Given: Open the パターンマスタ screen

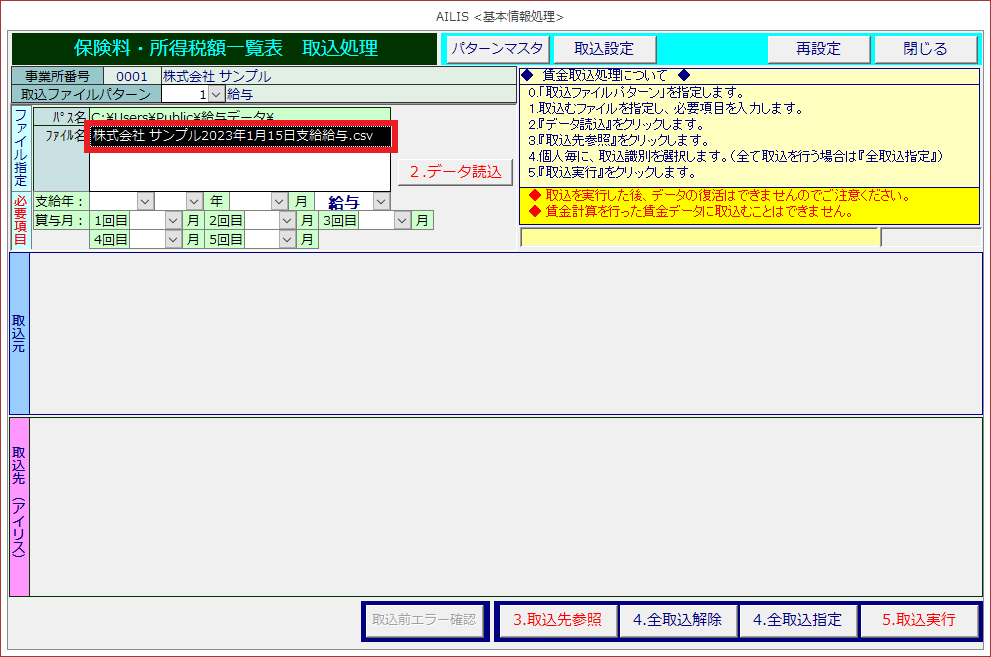Looking at the screenshot, I should point(497,49).
